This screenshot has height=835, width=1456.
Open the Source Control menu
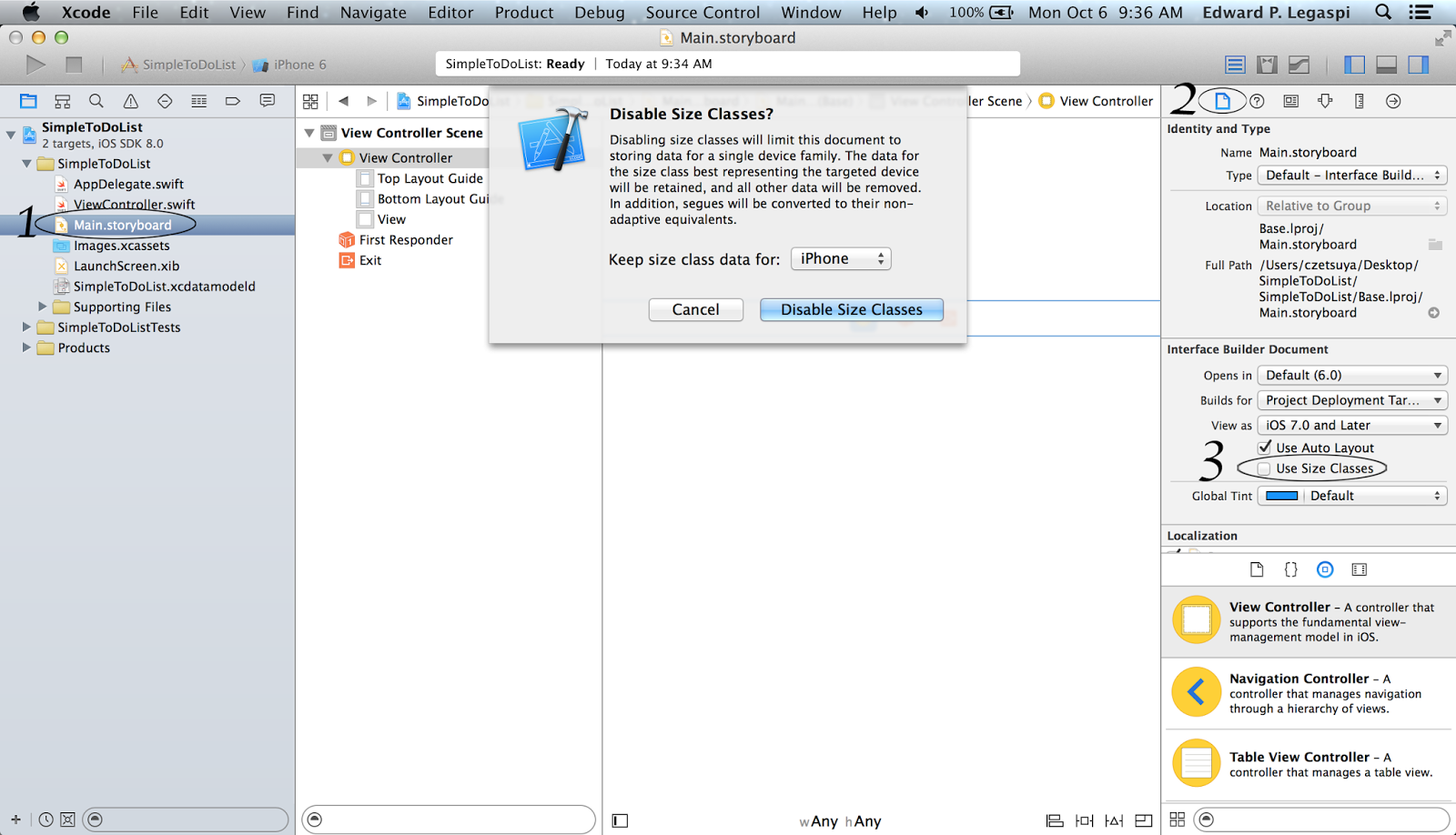(x=703, y=13)
